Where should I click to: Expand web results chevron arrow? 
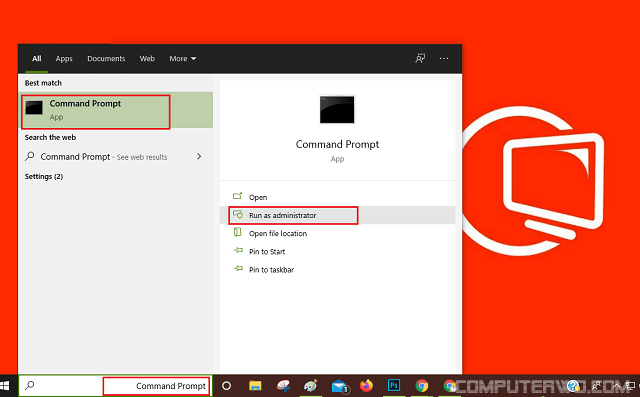pos(199,157)
